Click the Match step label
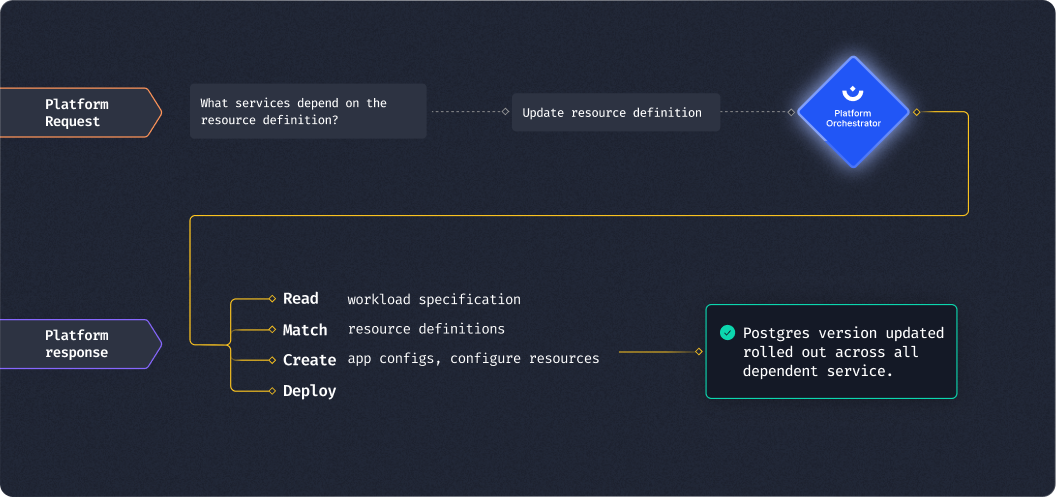This screenshot has width=1056, height=497. (305, 330)
